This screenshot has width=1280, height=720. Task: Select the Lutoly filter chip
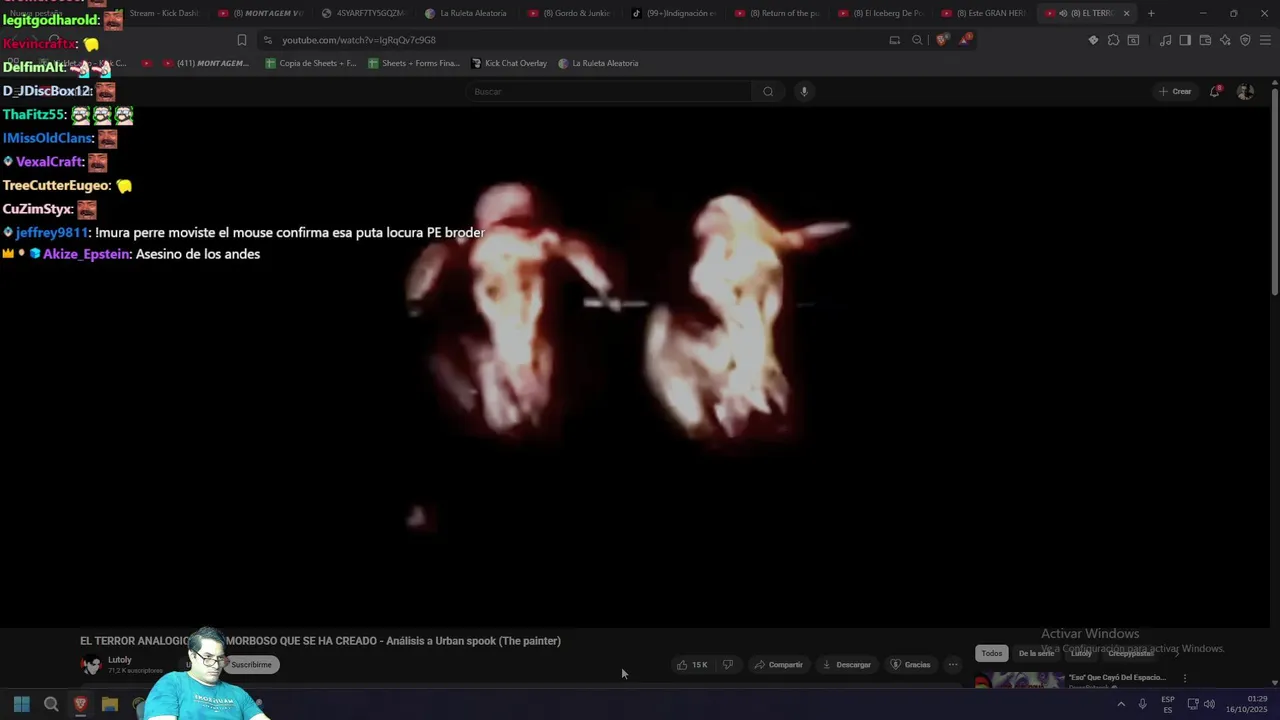point(1081,653)
